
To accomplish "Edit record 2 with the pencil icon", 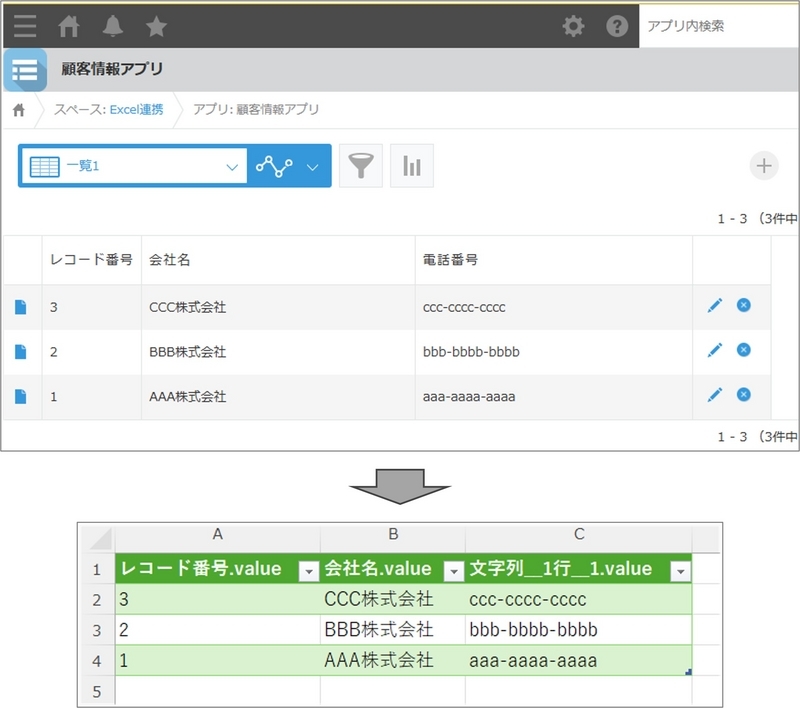I will pos(714,351).
